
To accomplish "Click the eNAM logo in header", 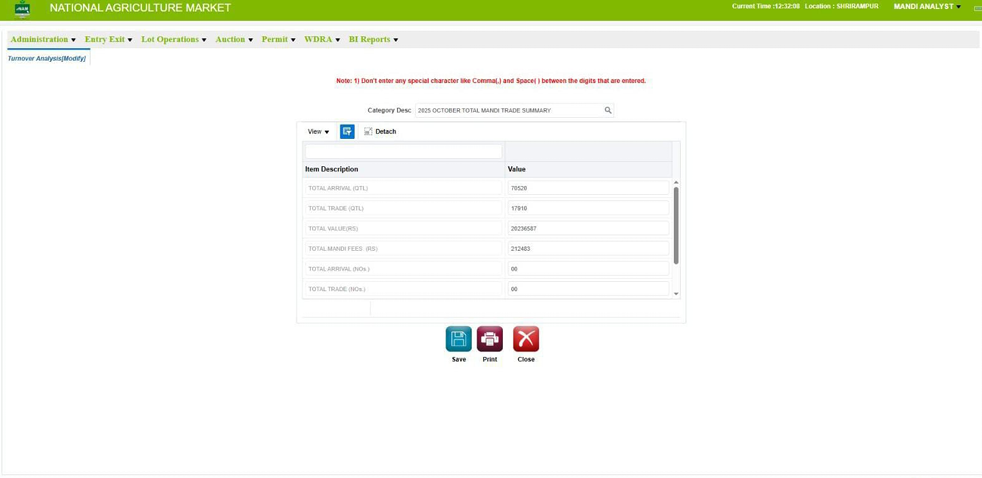I will (x=22, y=9).
